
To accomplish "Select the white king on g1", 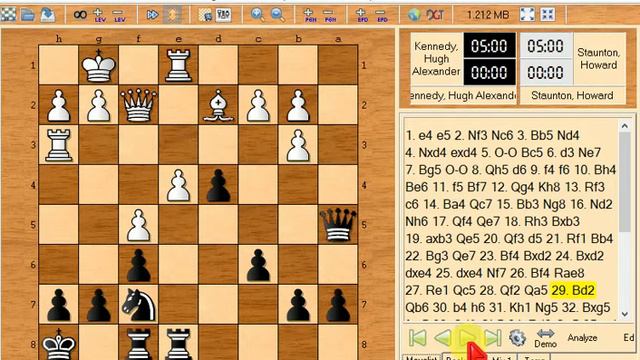I will pyautogui.click(x=99, y=65).
